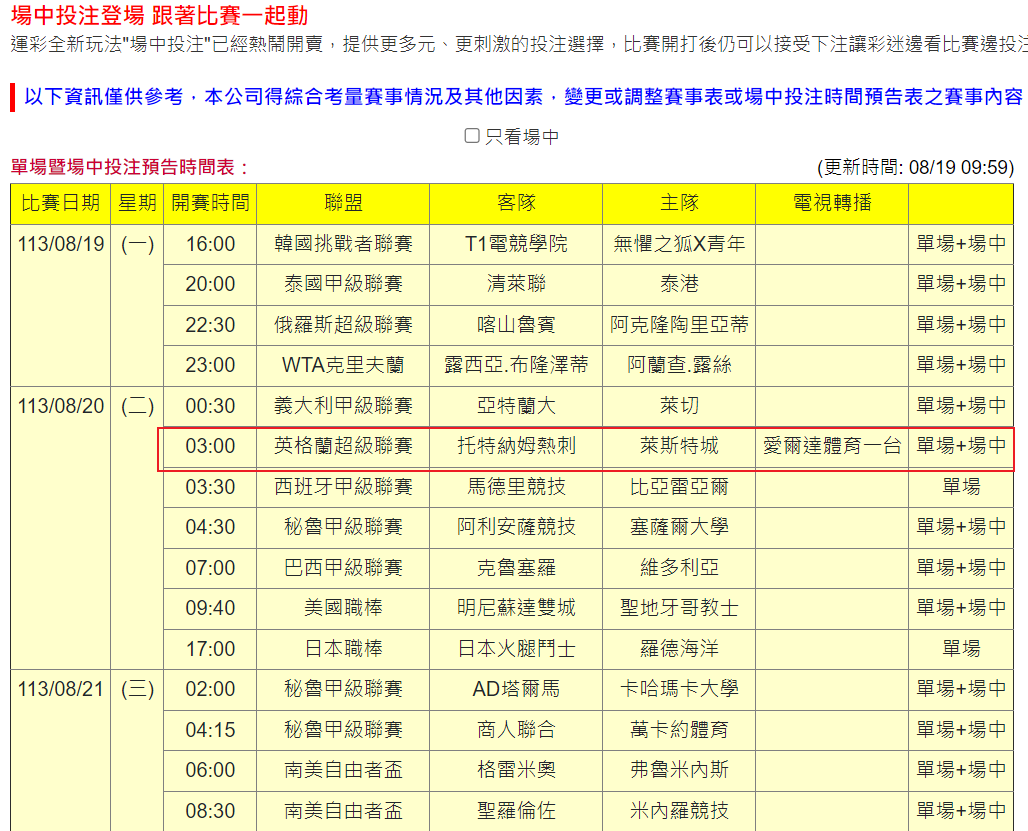Click the 電視轉播 column header
Viewport: 1028px width, 831px height.
pos(831,203)
